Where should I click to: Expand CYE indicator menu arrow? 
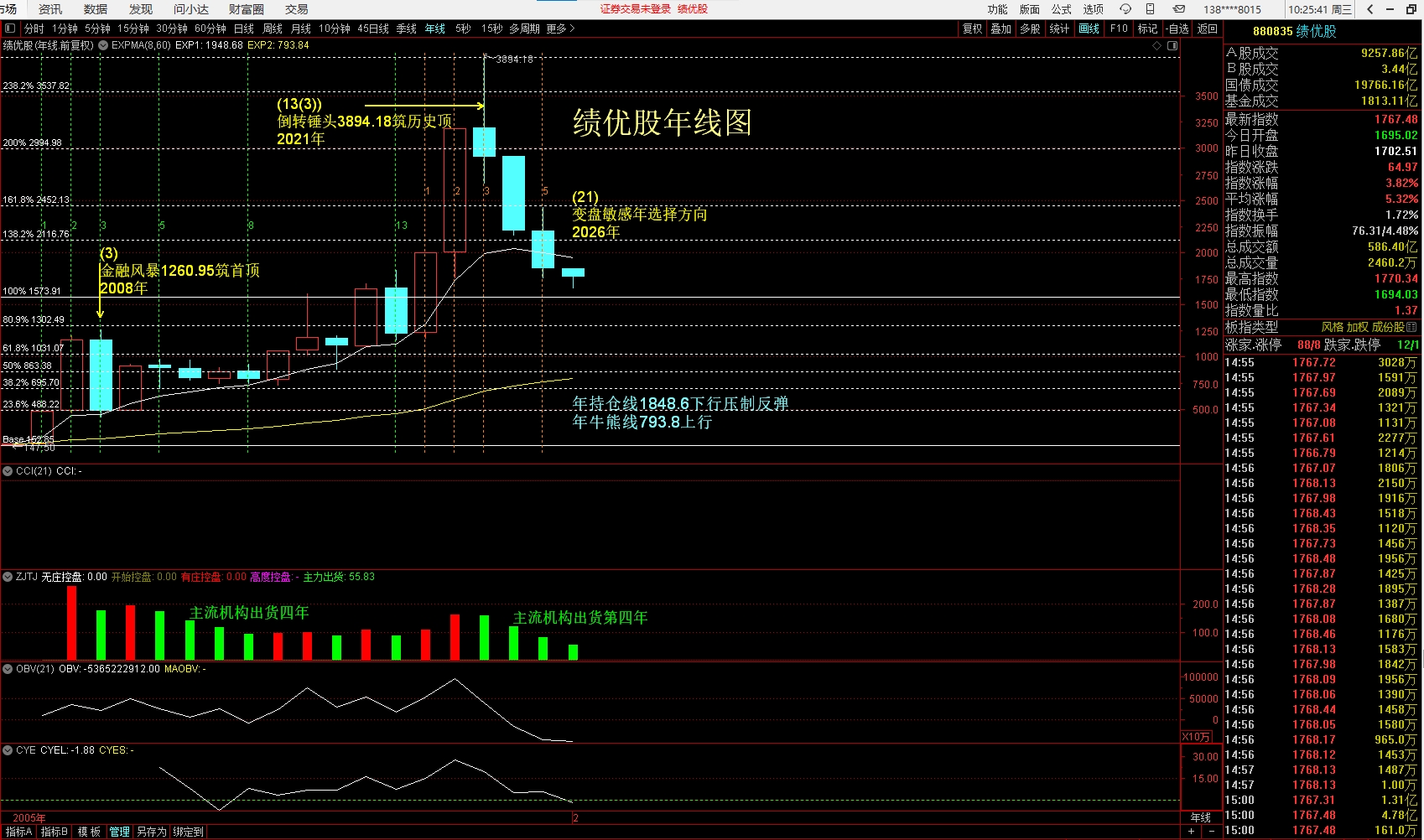click(x=8, y=750)
